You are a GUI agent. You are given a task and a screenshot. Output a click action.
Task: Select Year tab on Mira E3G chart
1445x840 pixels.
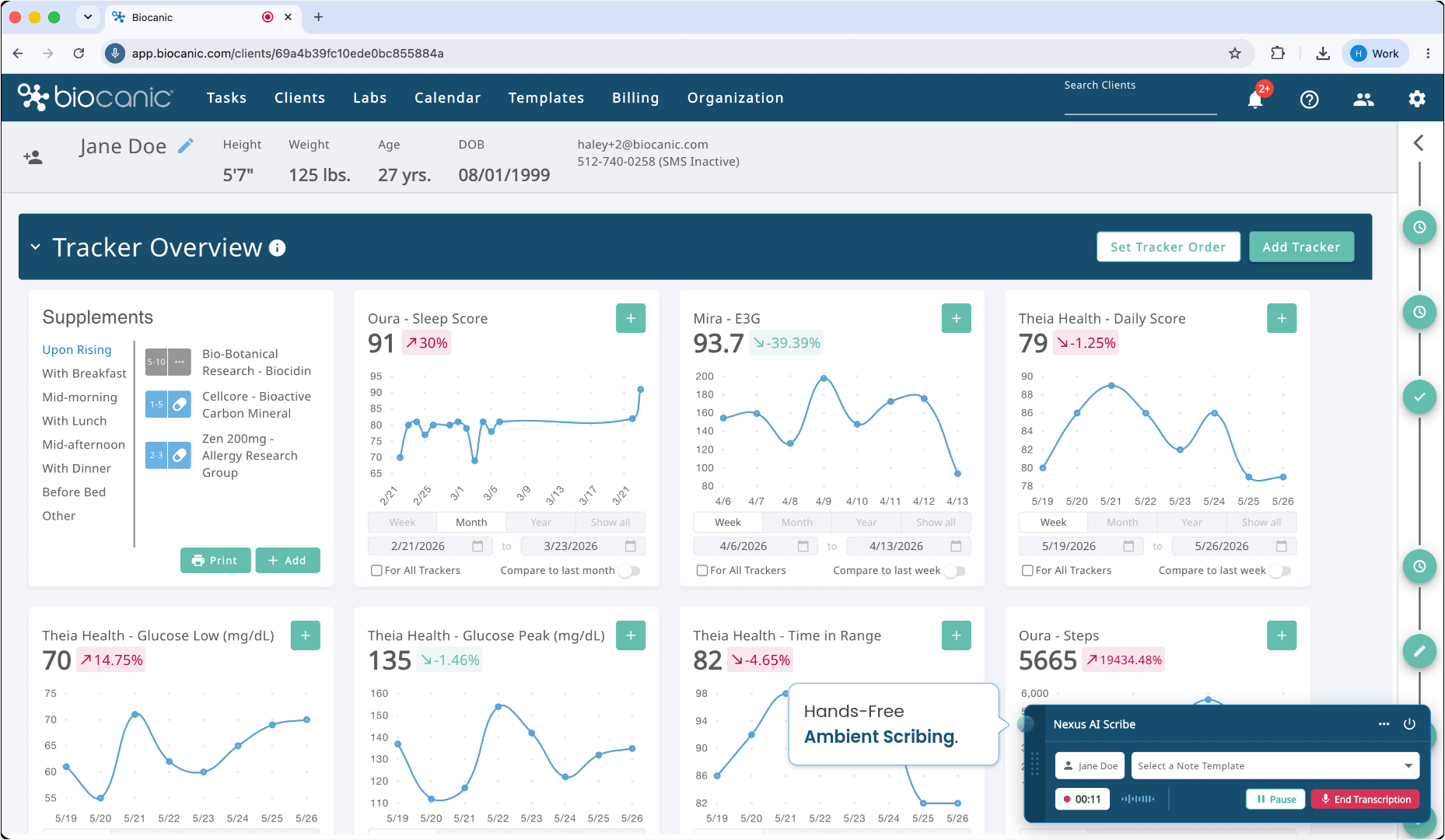pos(866,523)
